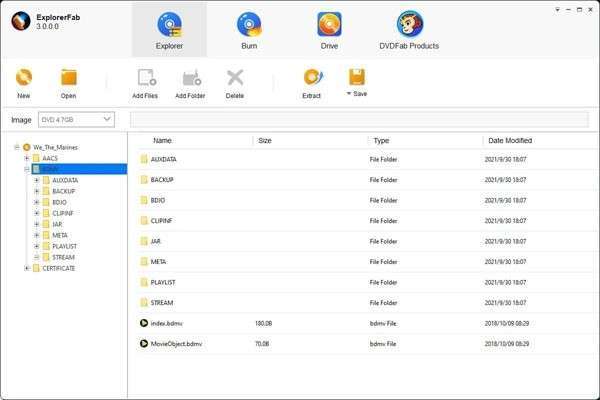Sort by Size column header
The image size is (600, 400).
(265, 140)
